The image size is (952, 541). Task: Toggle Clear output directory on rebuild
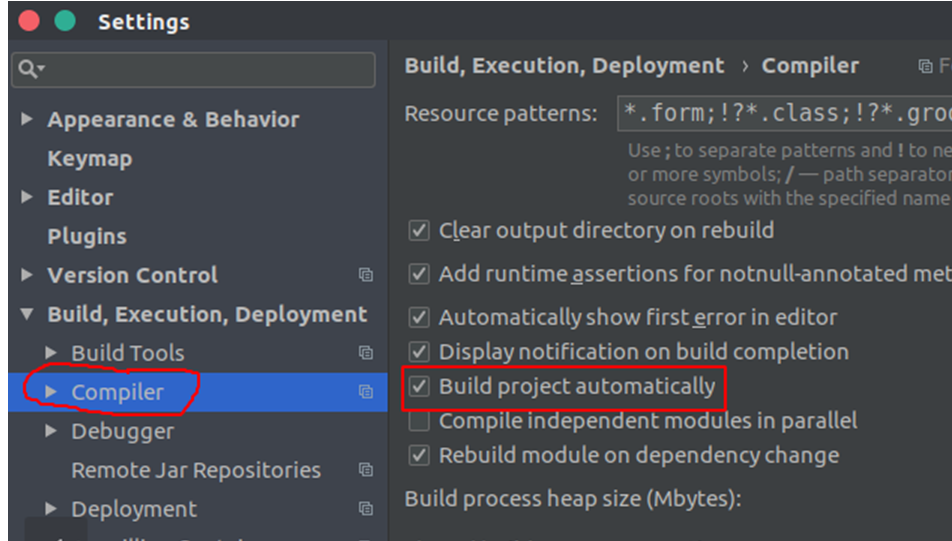point(419,231)
